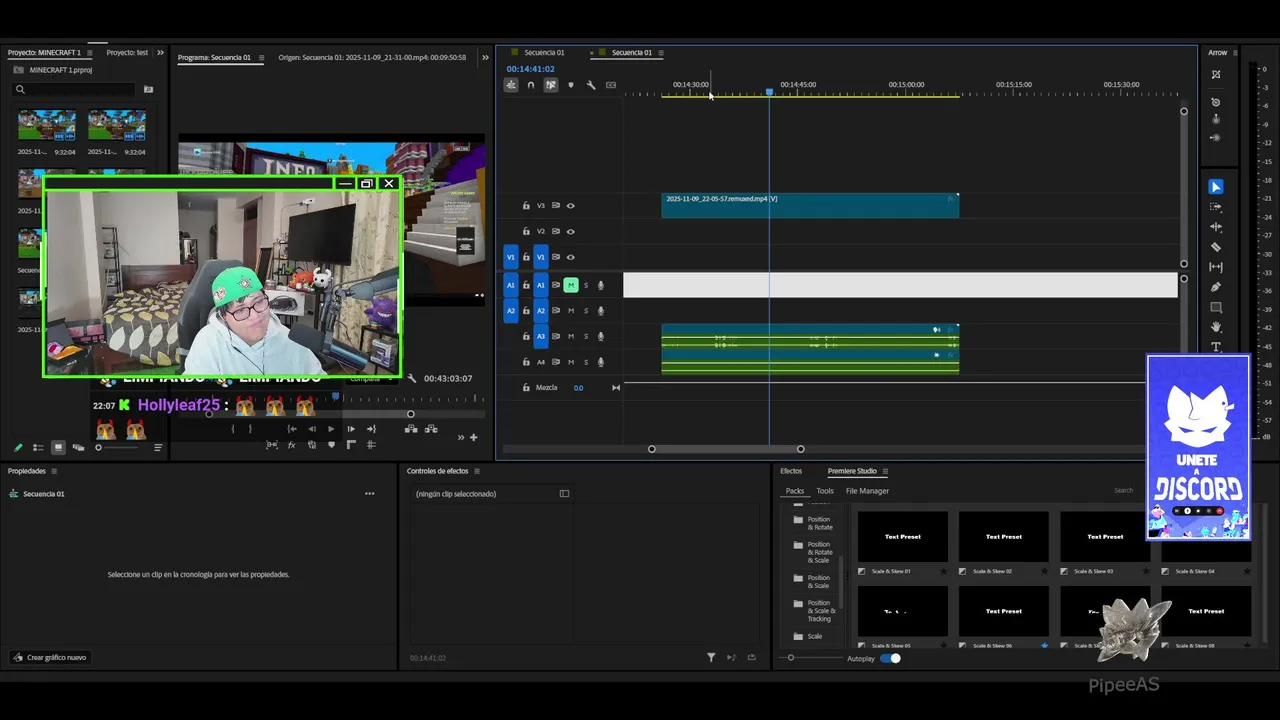Toggle V3 track output eye
1280x720 pixels.
click(x=570, y=206)
